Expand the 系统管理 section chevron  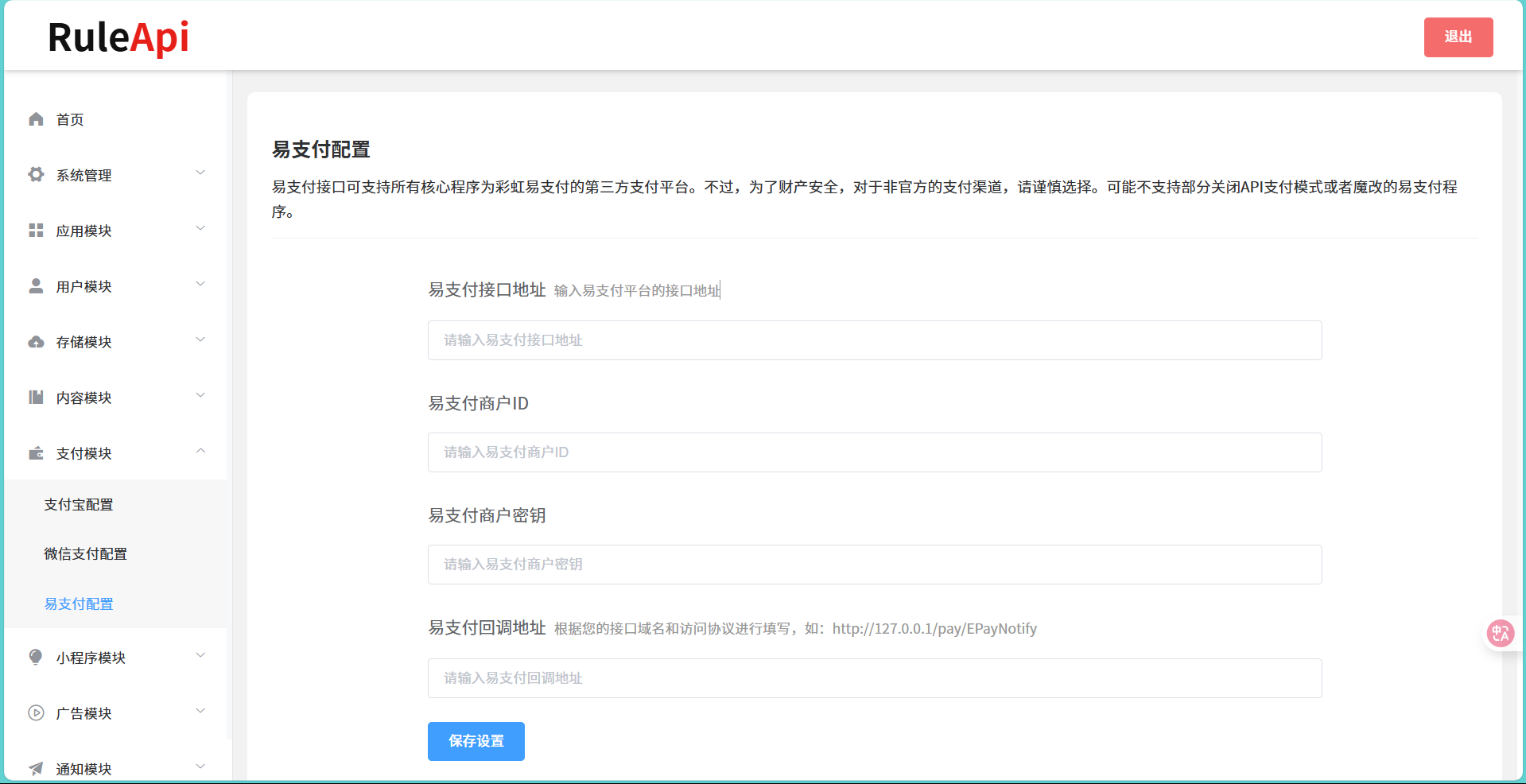click(x=200, y=173)
